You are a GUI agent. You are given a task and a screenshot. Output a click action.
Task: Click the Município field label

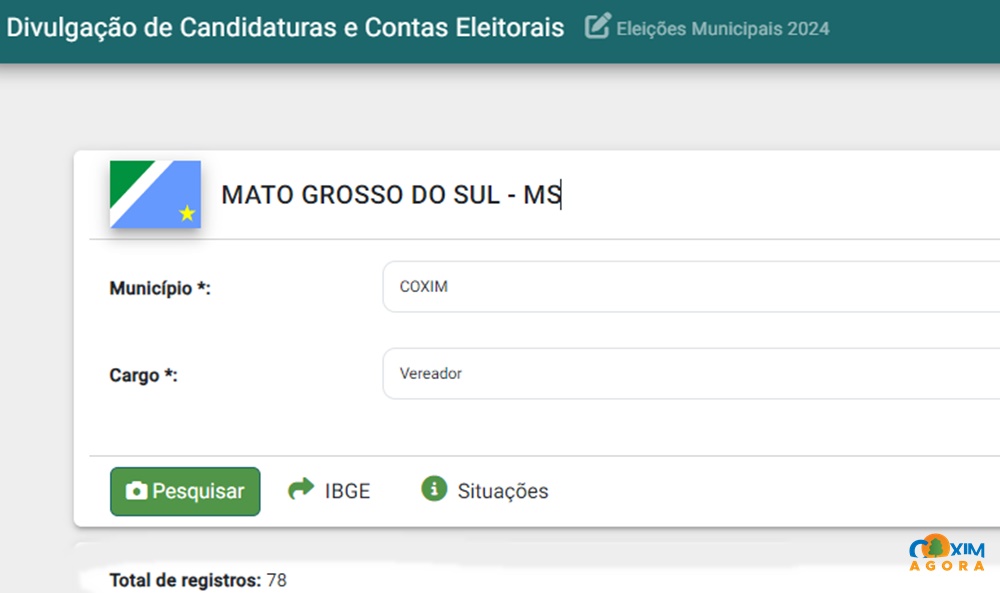160,289
